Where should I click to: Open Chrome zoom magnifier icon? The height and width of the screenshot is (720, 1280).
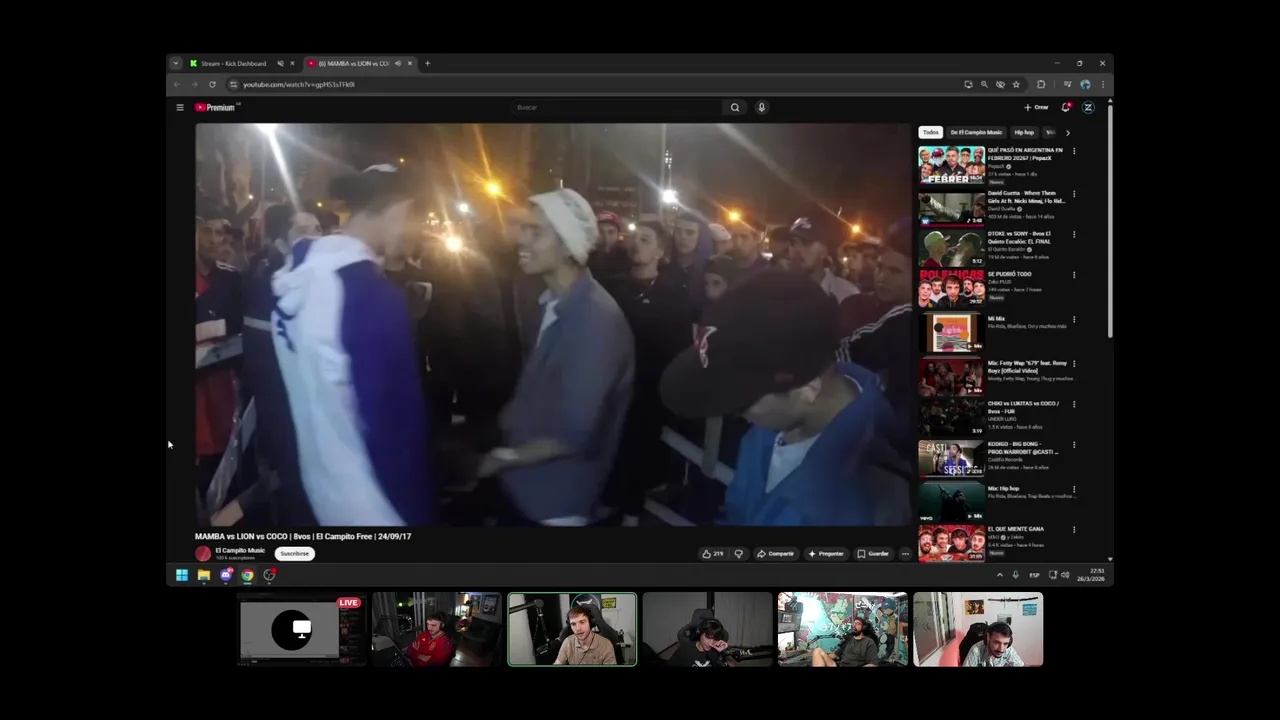tap(984, 84)
